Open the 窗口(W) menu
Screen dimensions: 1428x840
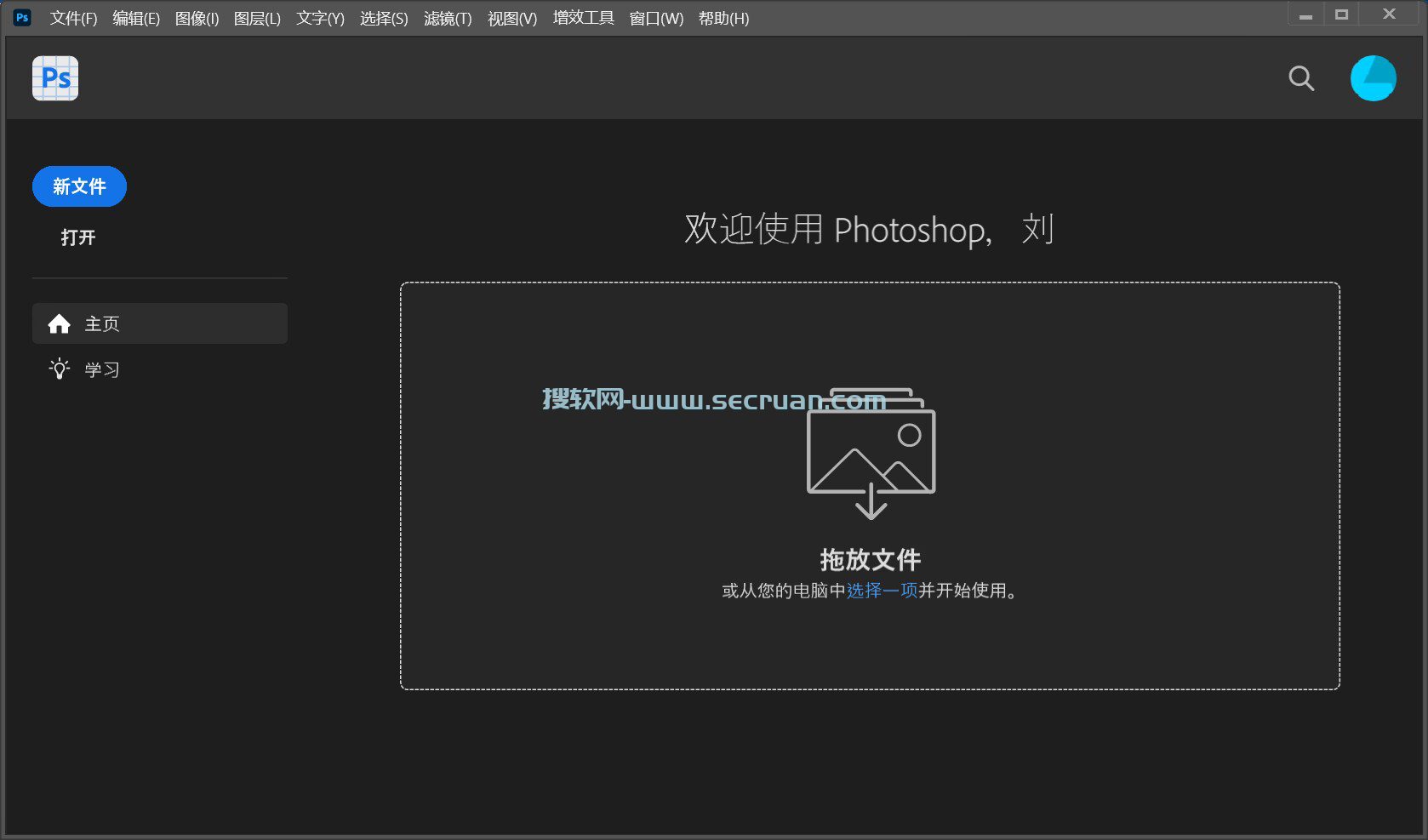pos(656,18)
